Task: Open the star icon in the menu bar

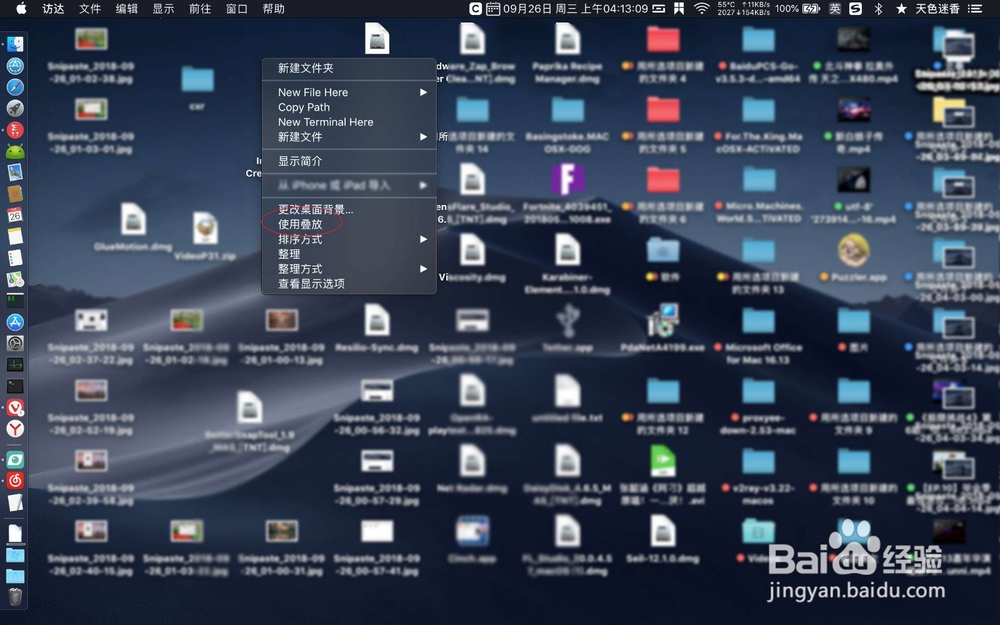Action: point(901,9)
